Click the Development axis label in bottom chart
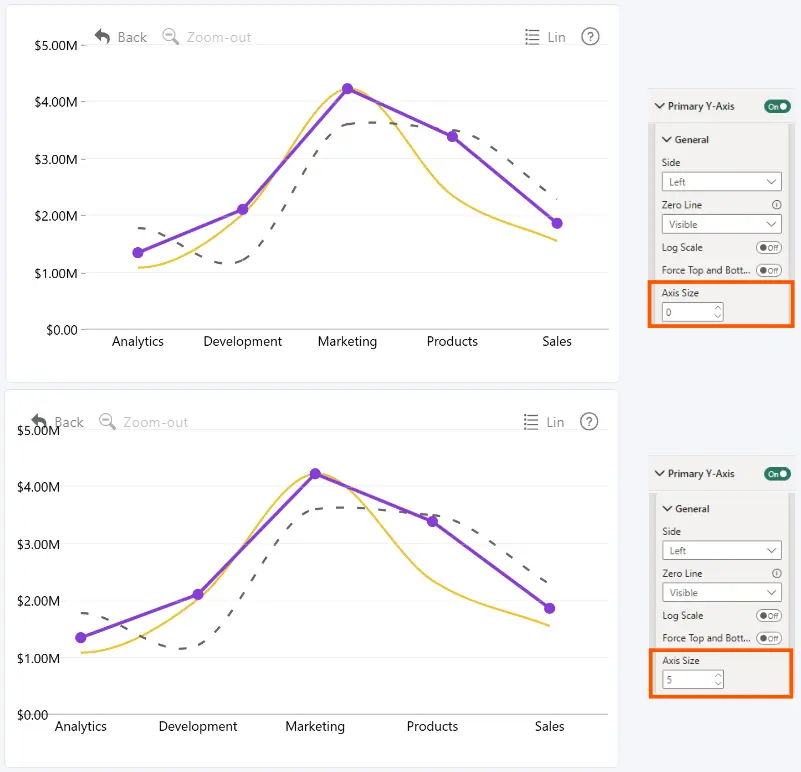Viewport: 801px width, 772px height. pyautogui.click(x=198, y=726)
